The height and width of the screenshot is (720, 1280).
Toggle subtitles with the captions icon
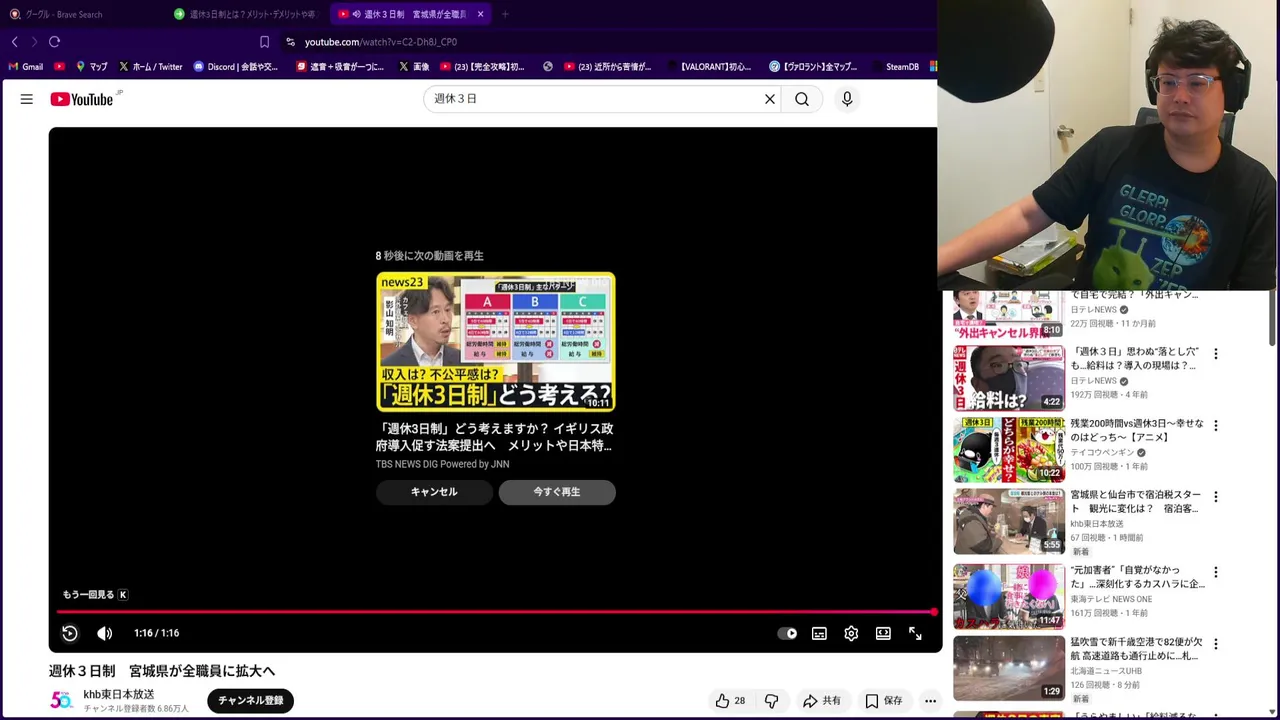pyautogui.click(x=819, y=633)
